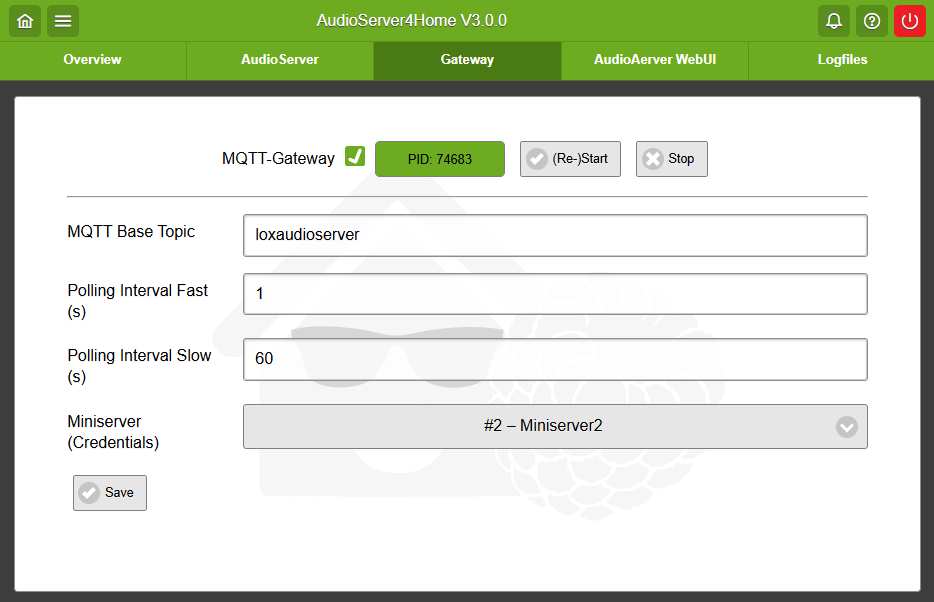Click the MQTT Base Topic input field

(x=555, y=235)
